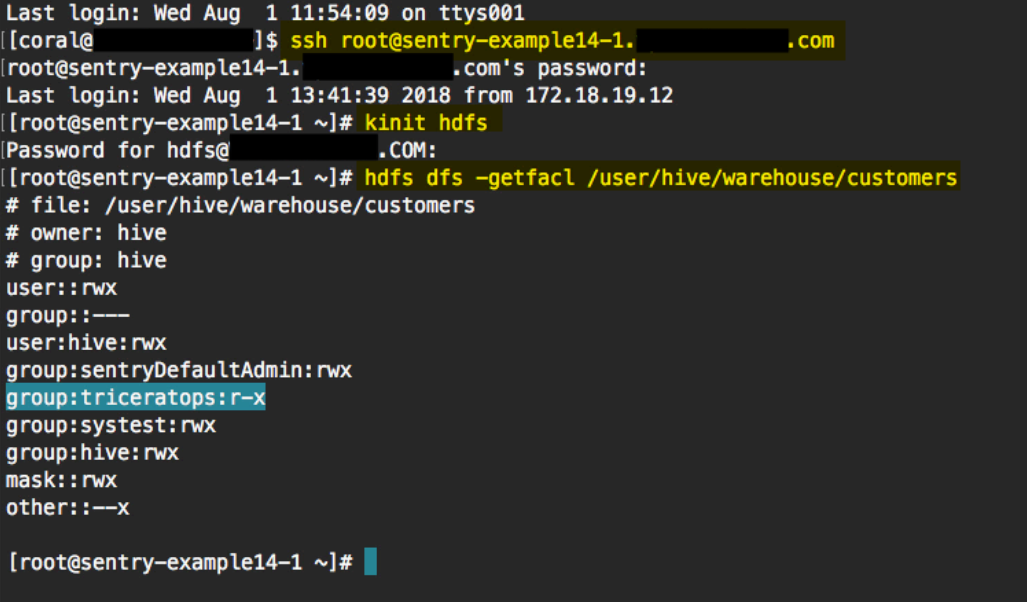Click the mask::rwx line
The image size is (1027, 602).
pyautogui.click(x=61, y=480)
